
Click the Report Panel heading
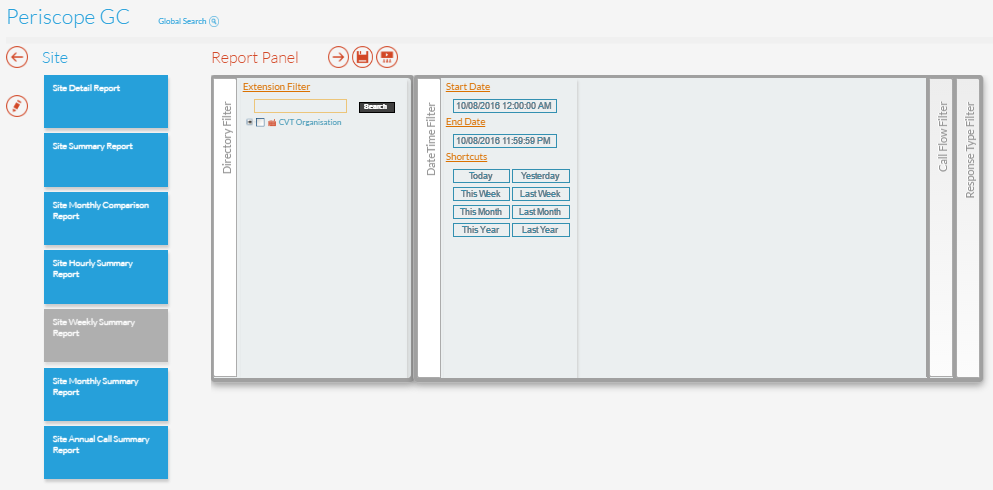[x=255, y=58]
